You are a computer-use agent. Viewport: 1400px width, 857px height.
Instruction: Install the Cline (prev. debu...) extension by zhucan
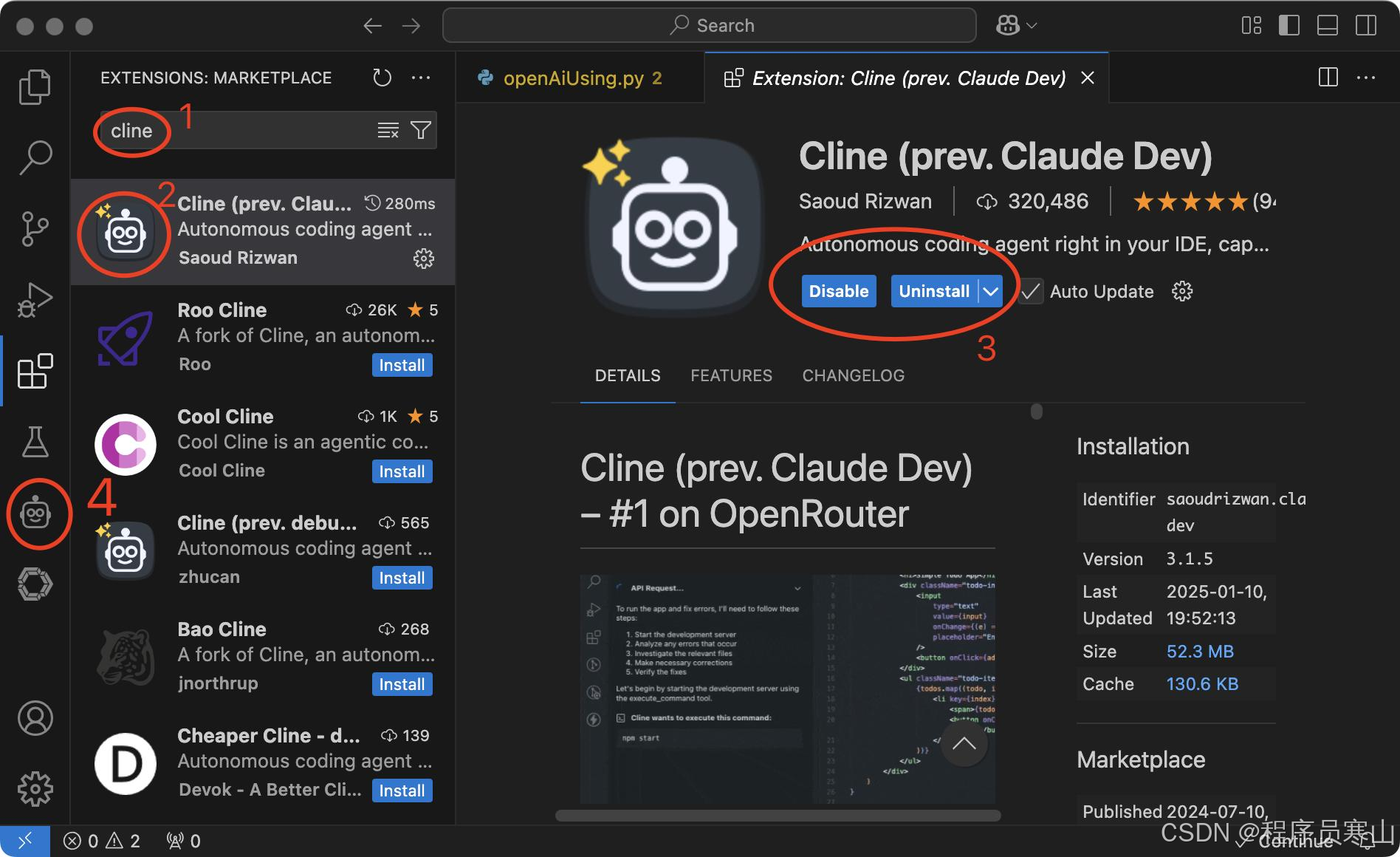402,578
